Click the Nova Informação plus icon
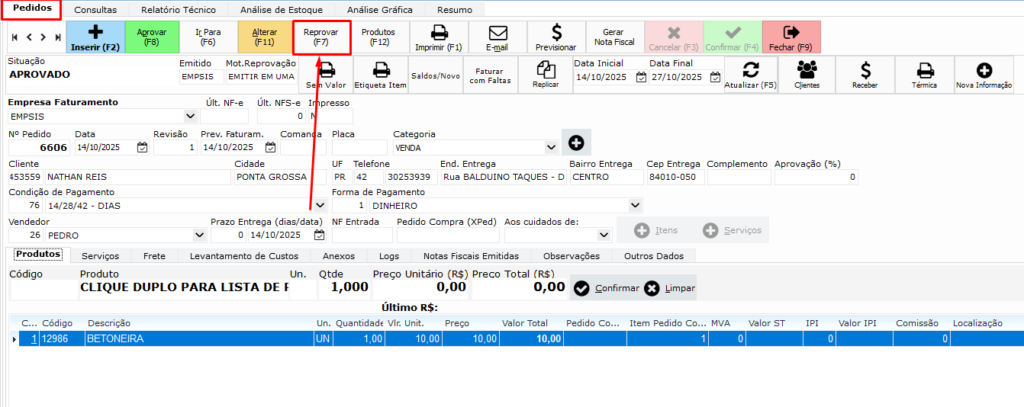The width and height of the screenshot is (1024, 407). point(984,69)
